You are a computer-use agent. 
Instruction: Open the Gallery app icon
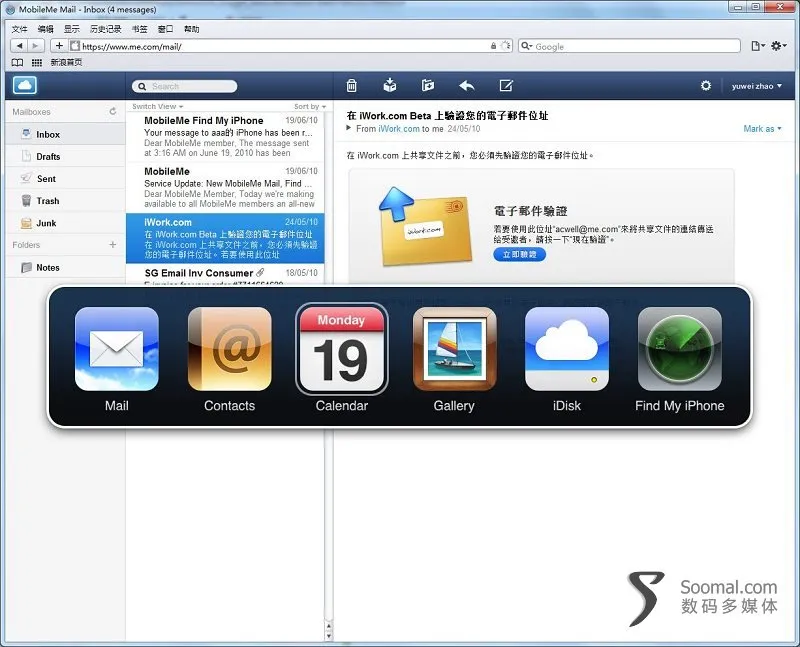454,349
